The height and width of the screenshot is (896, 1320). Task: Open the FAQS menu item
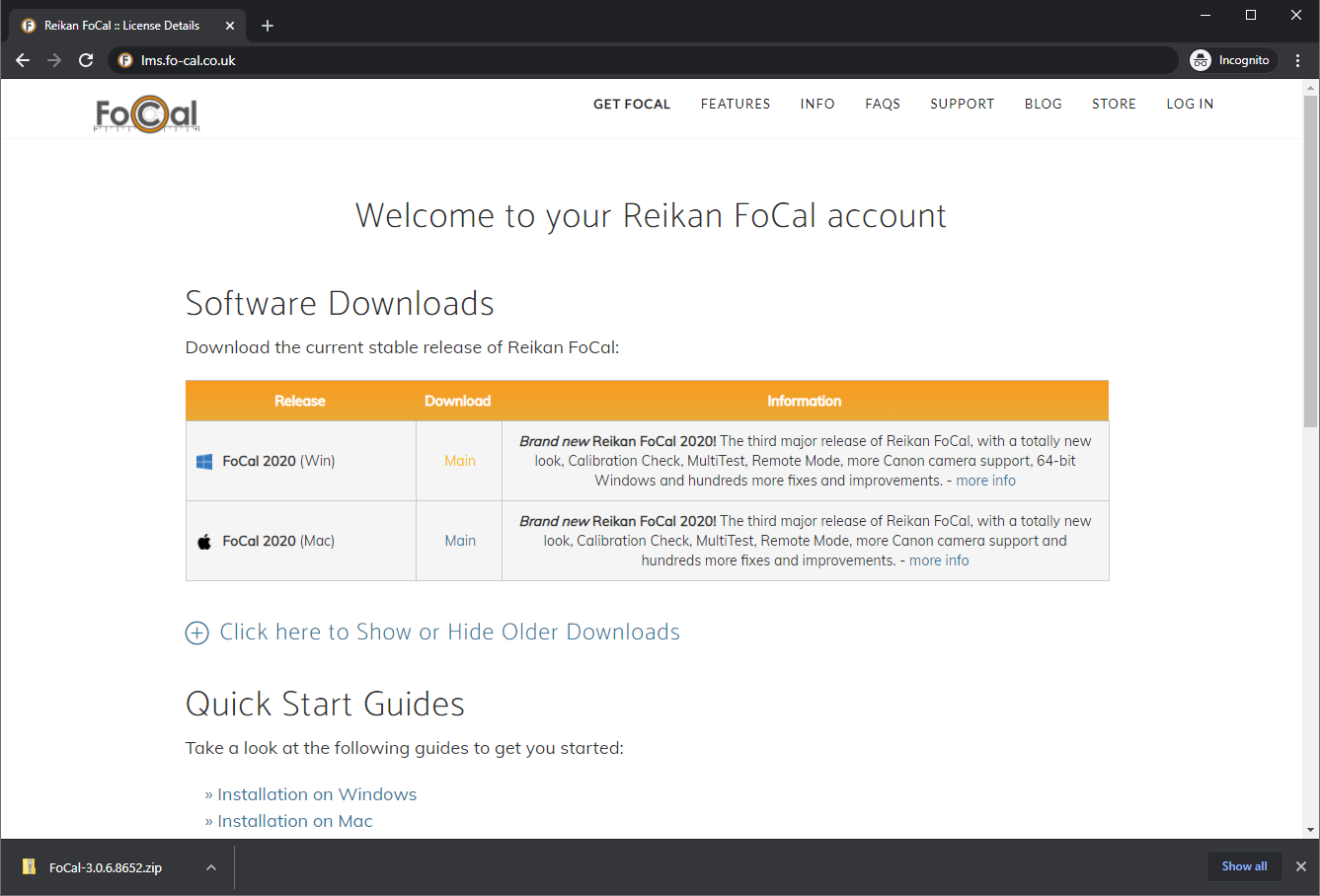click(x=883, y=104)
